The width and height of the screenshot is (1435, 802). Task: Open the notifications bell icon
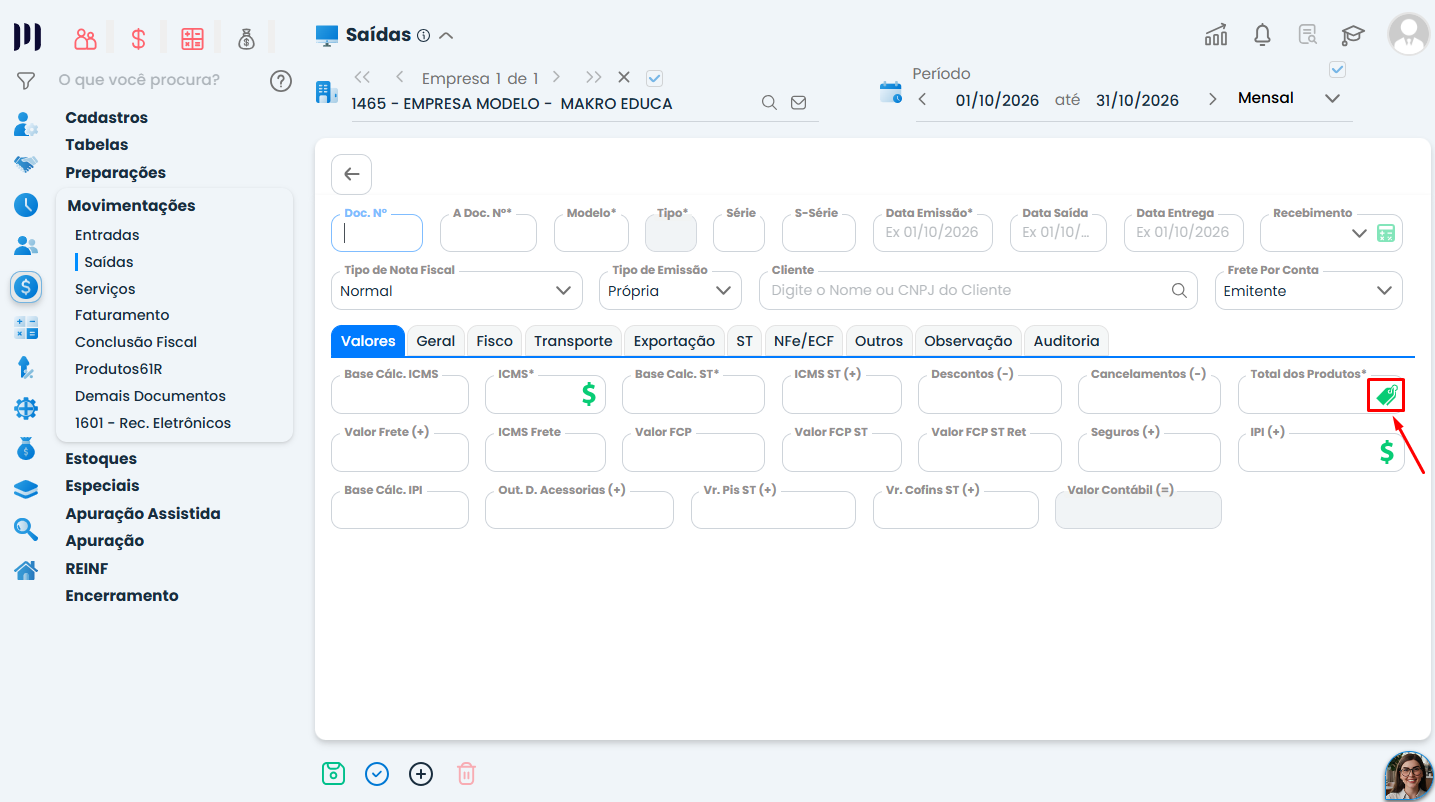click(x=1262, y=35)
